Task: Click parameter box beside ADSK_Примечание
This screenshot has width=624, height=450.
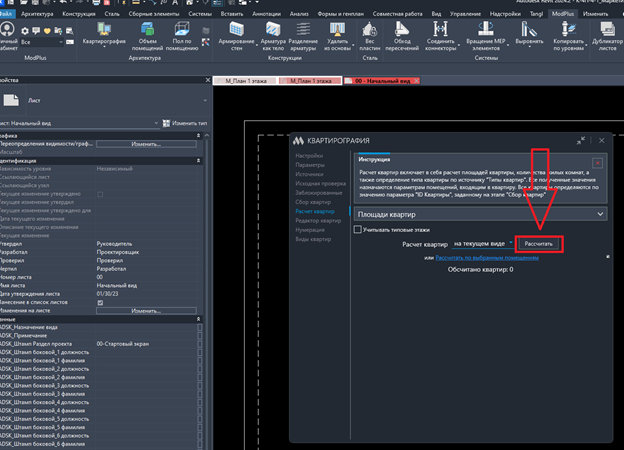Action: click(200, 336)
